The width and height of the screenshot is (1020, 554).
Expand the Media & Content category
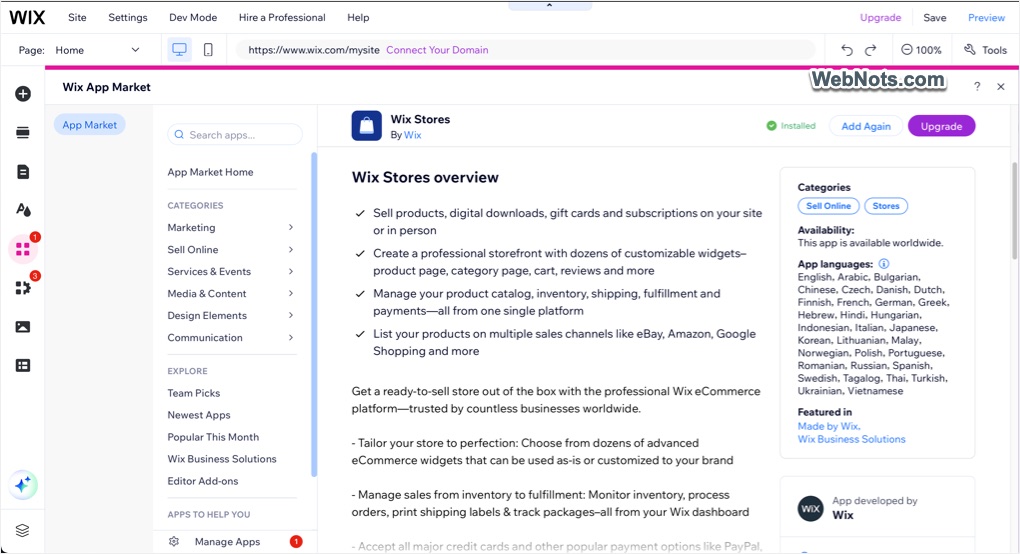click(x=231, y=294)
